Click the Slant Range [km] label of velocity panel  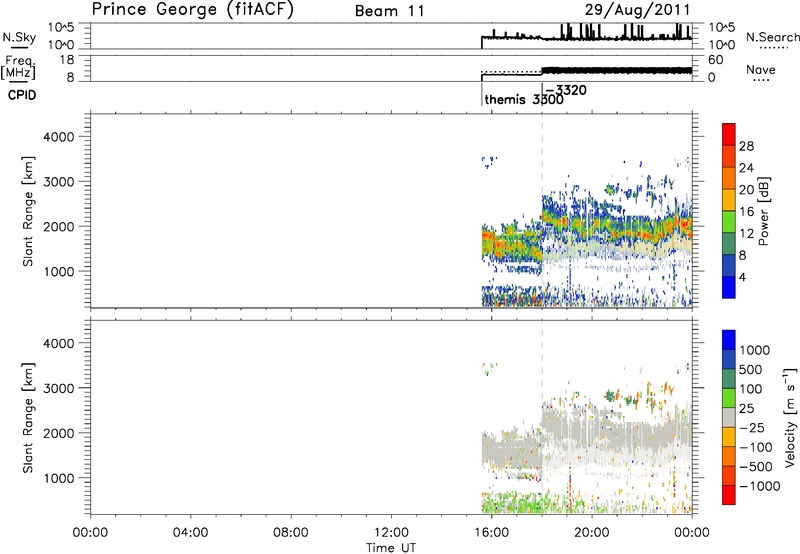point(28,418)
